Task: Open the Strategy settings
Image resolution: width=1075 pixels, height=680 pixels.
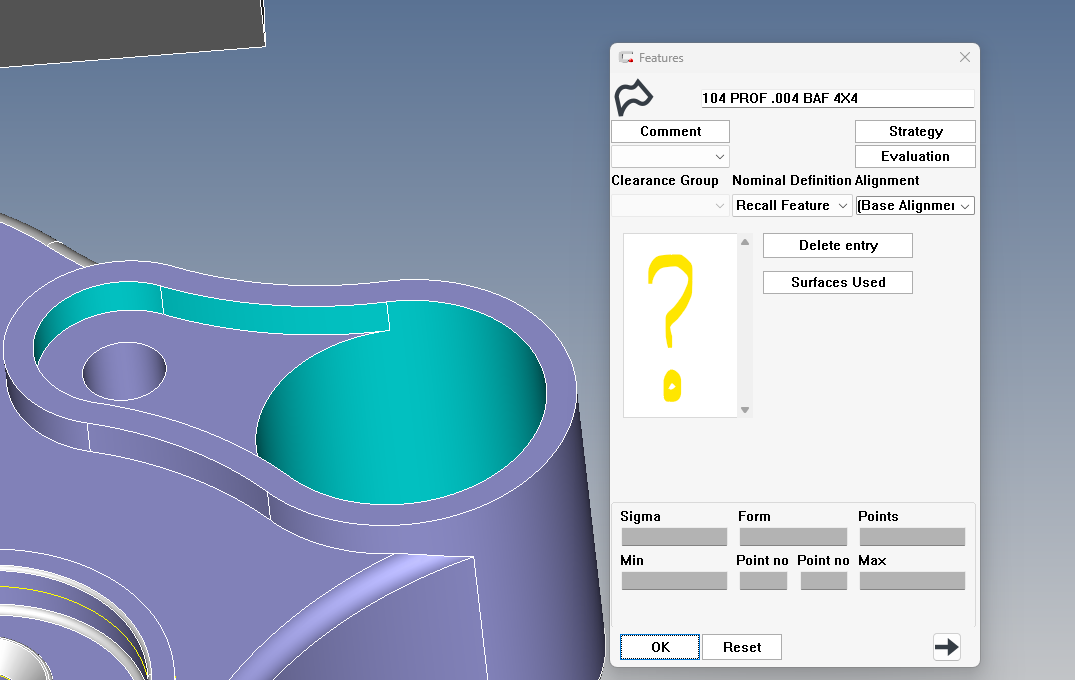Action: pyautogui.click(x=915, y=132)
